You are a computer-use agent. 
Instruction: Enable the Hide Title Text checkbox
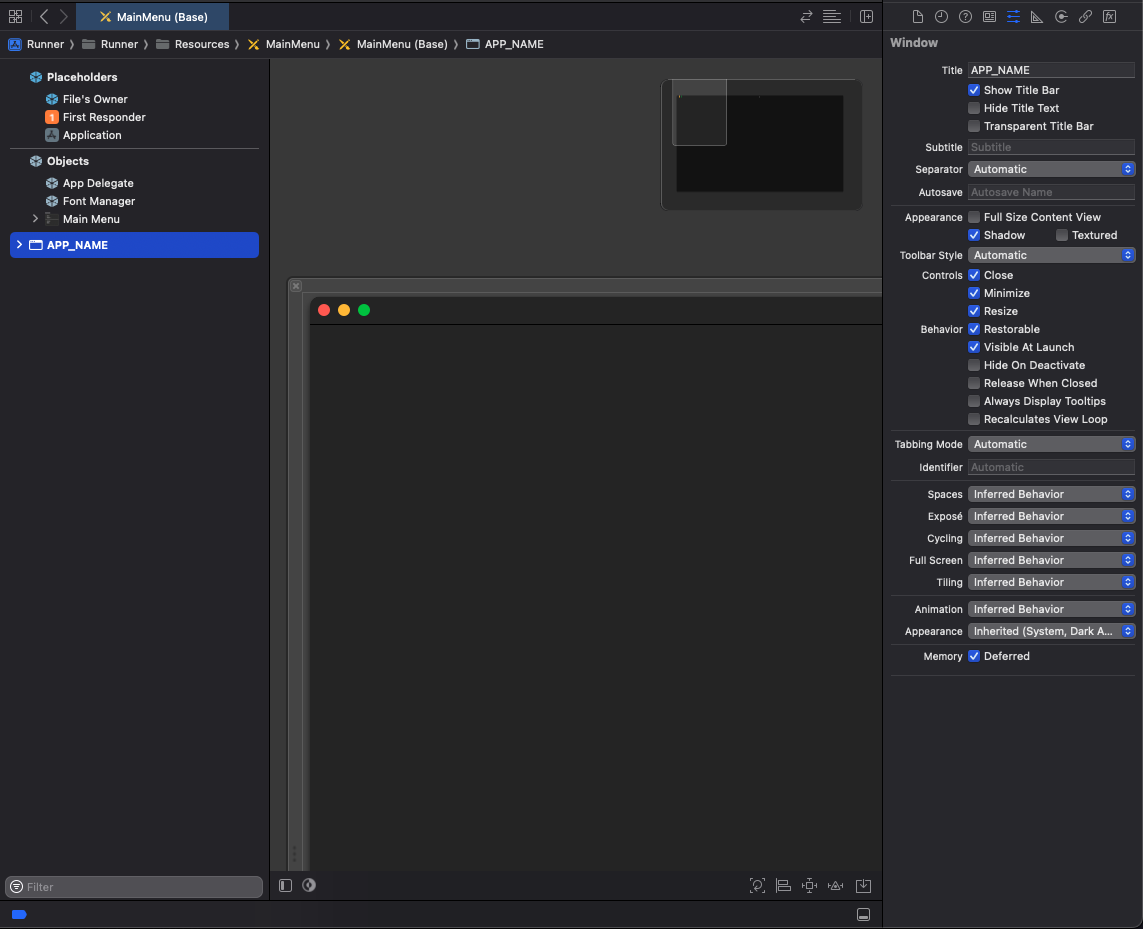point(974,108)
